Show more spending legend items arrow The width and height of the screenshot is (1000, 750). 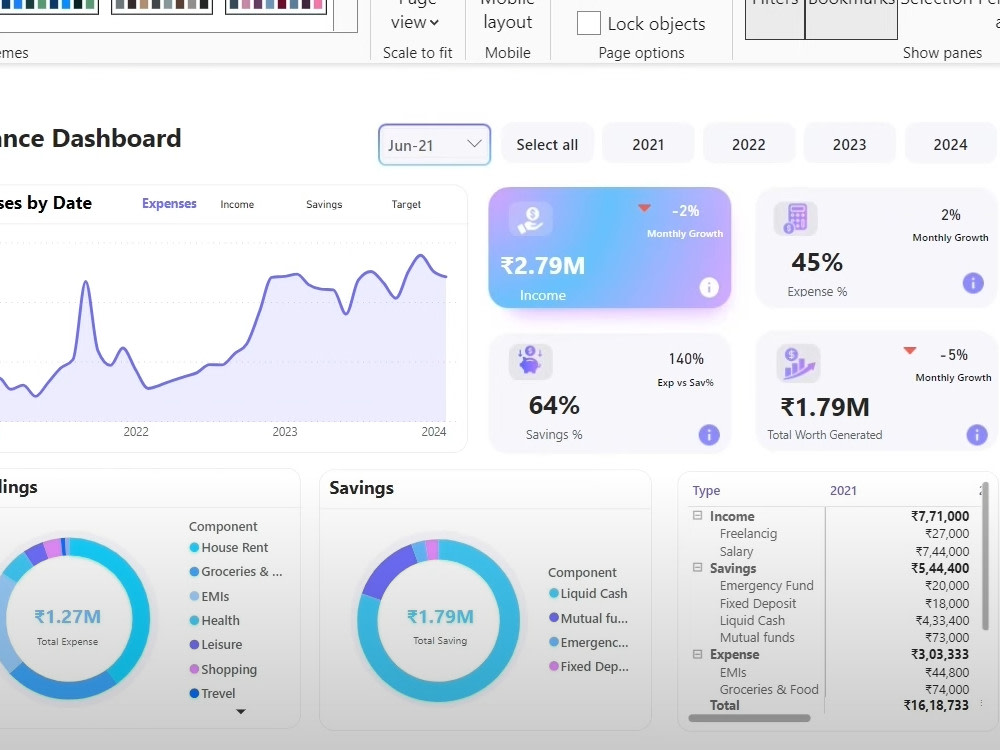(240, 712)
